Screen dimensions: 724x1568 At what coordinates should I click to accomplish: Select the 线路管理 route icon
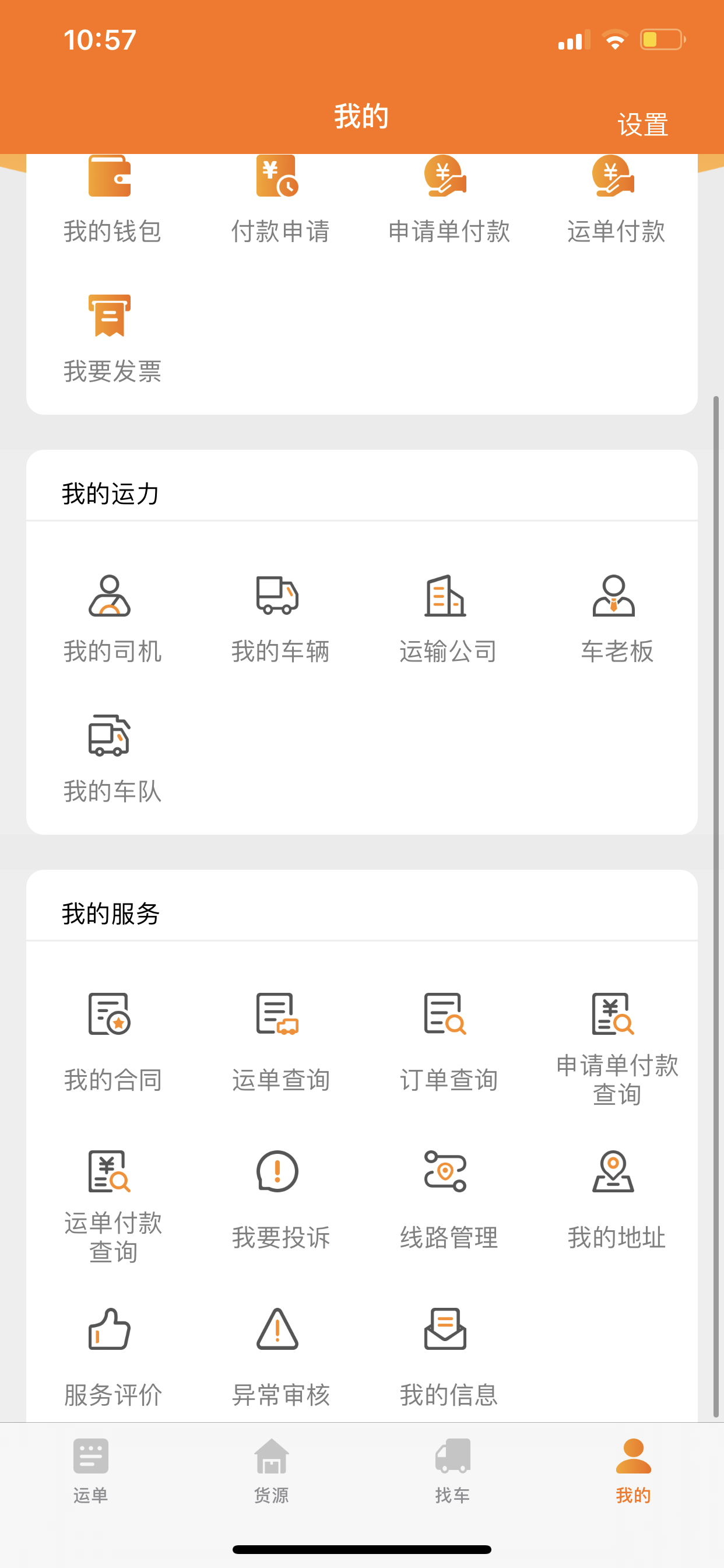[445, 1171]
